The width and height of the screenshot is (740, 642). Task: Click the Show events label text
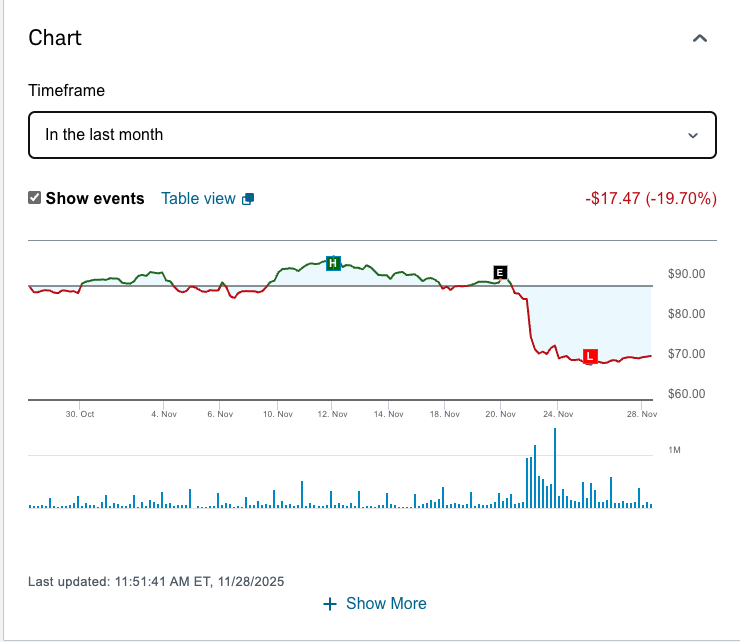(x=95, y=198)
